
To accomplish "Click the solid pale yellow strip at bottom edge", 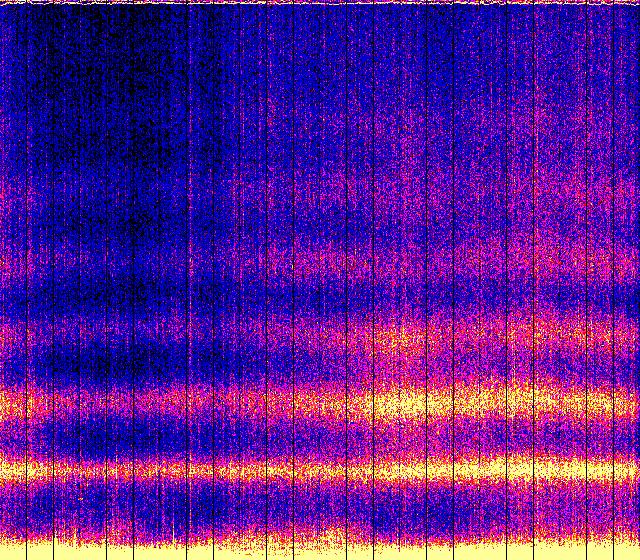I will (320, 551).
